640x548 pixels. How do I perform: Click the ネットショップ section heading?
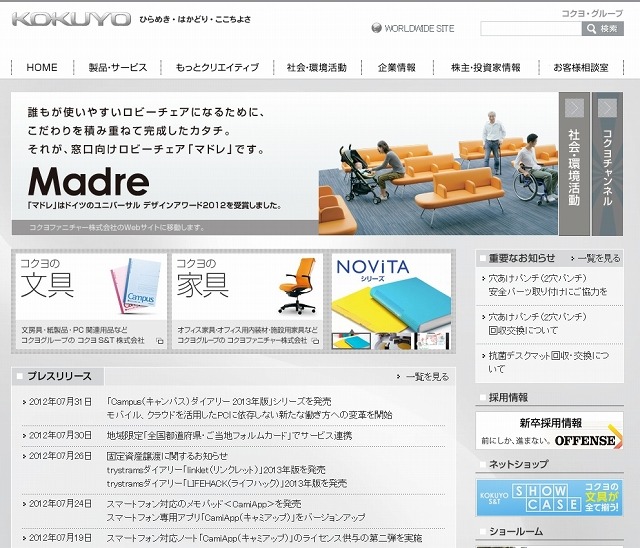click(518, 464)
